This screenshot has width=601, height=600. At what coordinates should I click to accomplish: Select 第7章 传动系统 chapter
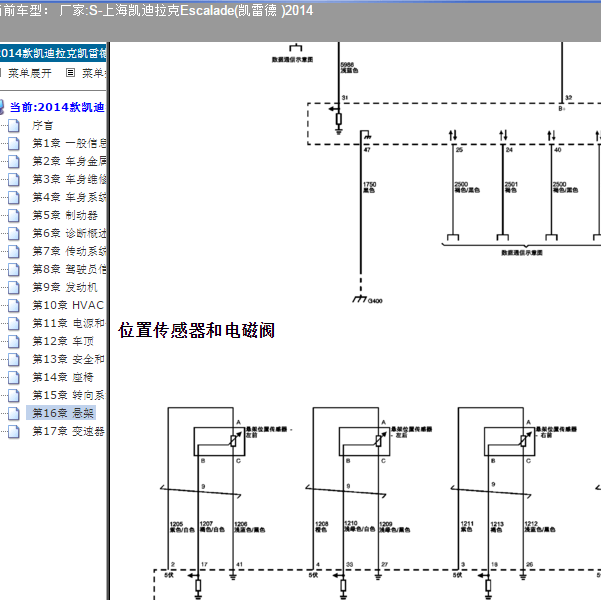pos(69,252)
